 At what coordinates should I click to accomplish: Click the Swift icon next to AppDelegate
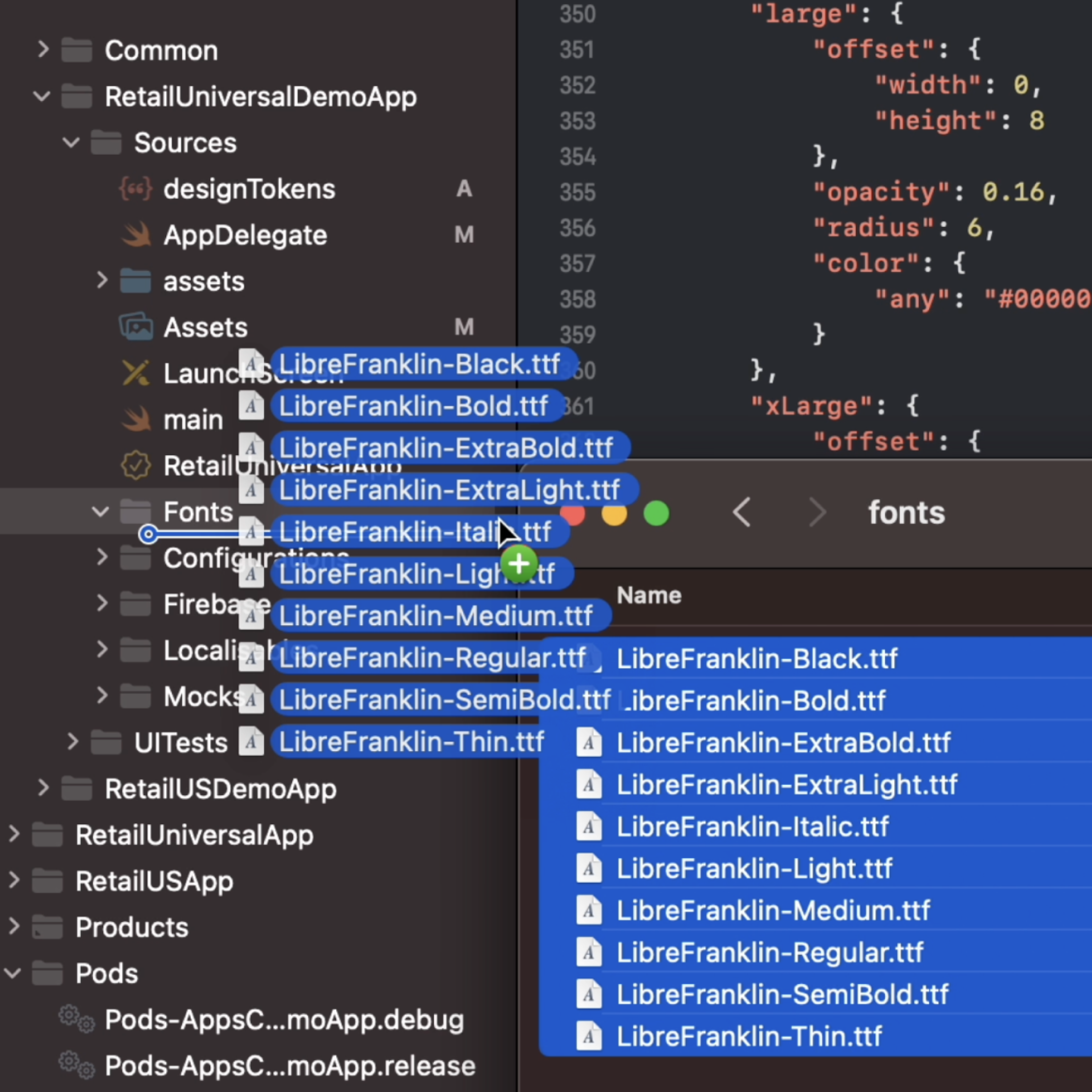point(135,234)
